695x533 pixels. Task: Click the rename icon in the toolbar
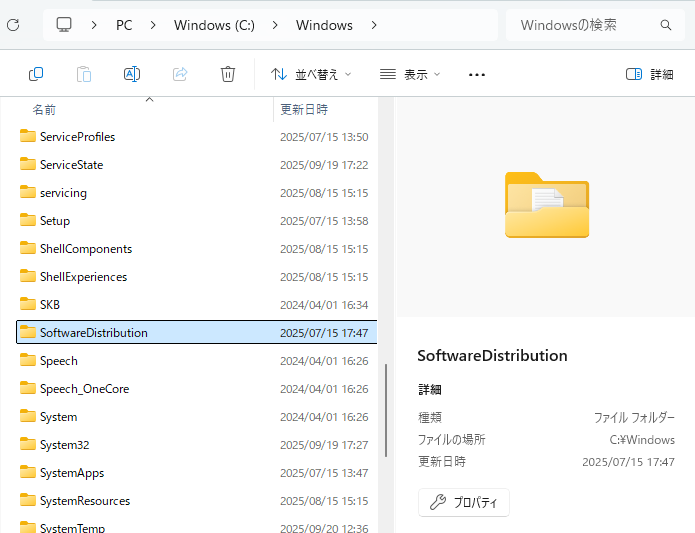(x=132, y=74)
